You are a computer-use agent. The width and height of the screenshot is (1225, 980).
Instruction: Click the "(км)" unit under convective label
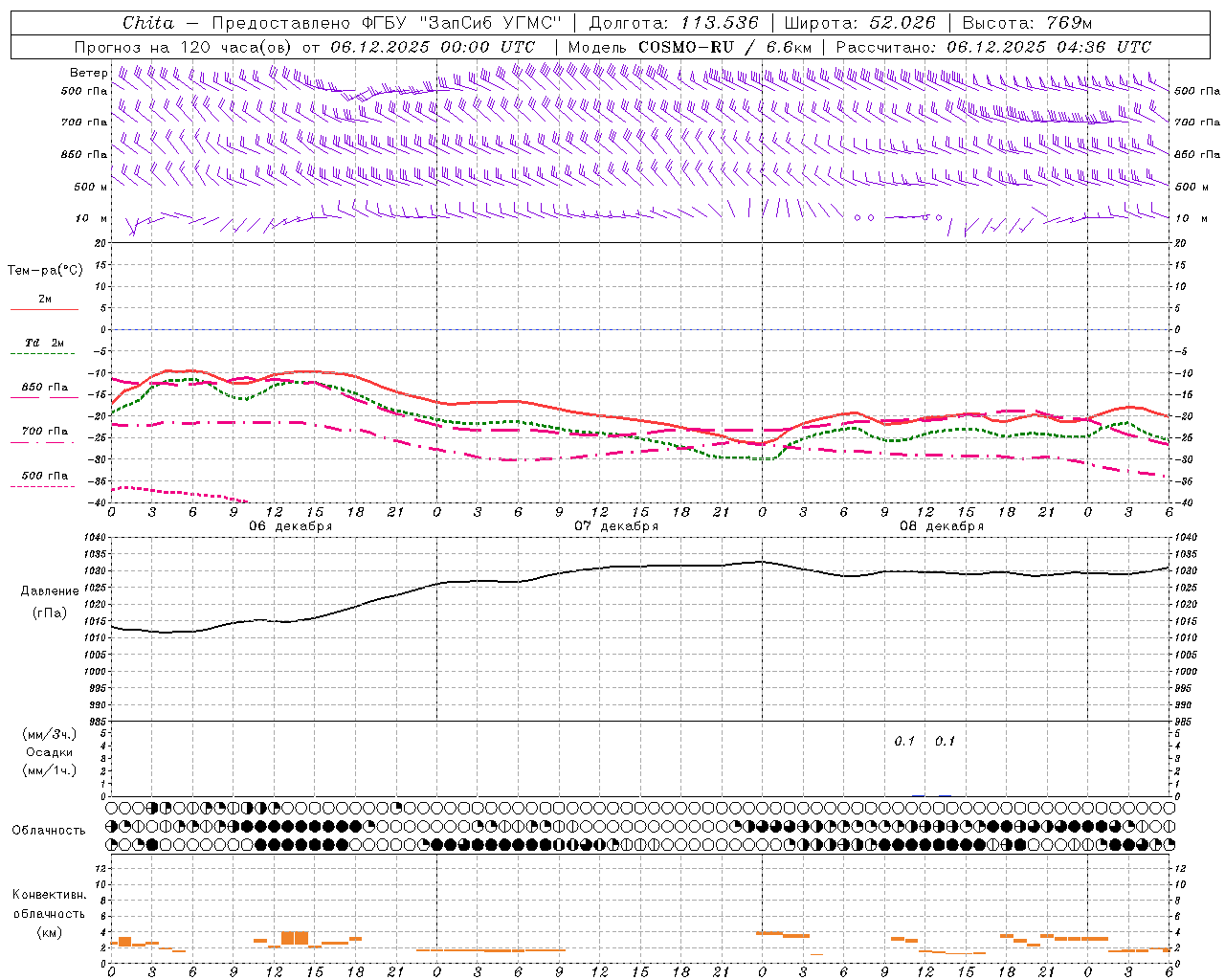click(50, 932)
